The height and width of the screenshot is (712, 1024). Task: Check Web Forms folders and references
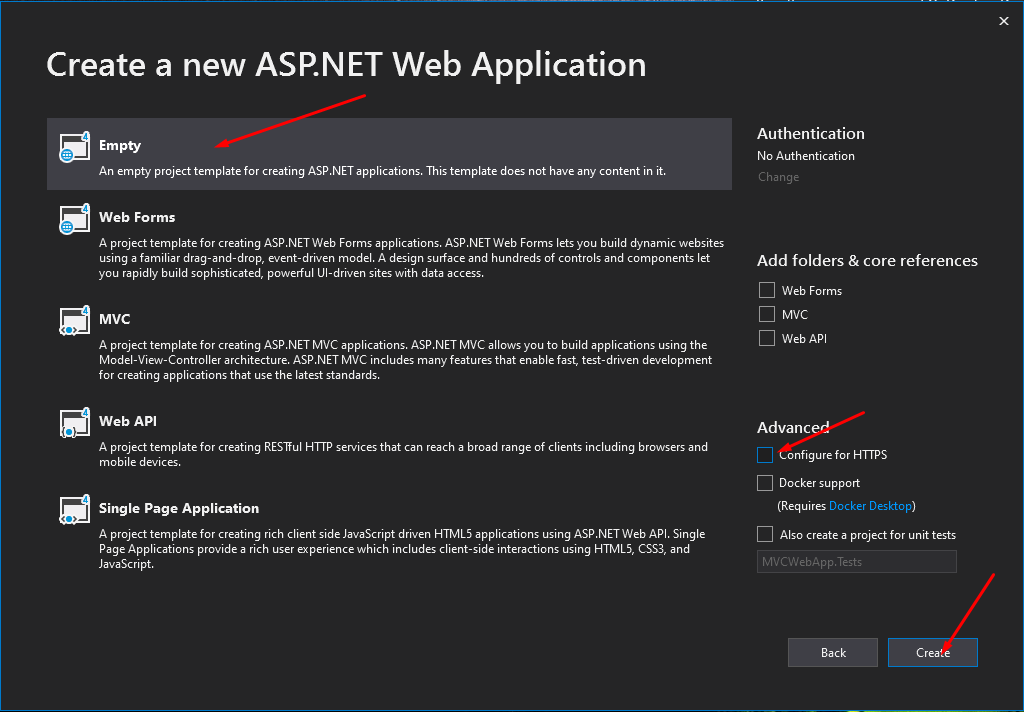(767, 290)
